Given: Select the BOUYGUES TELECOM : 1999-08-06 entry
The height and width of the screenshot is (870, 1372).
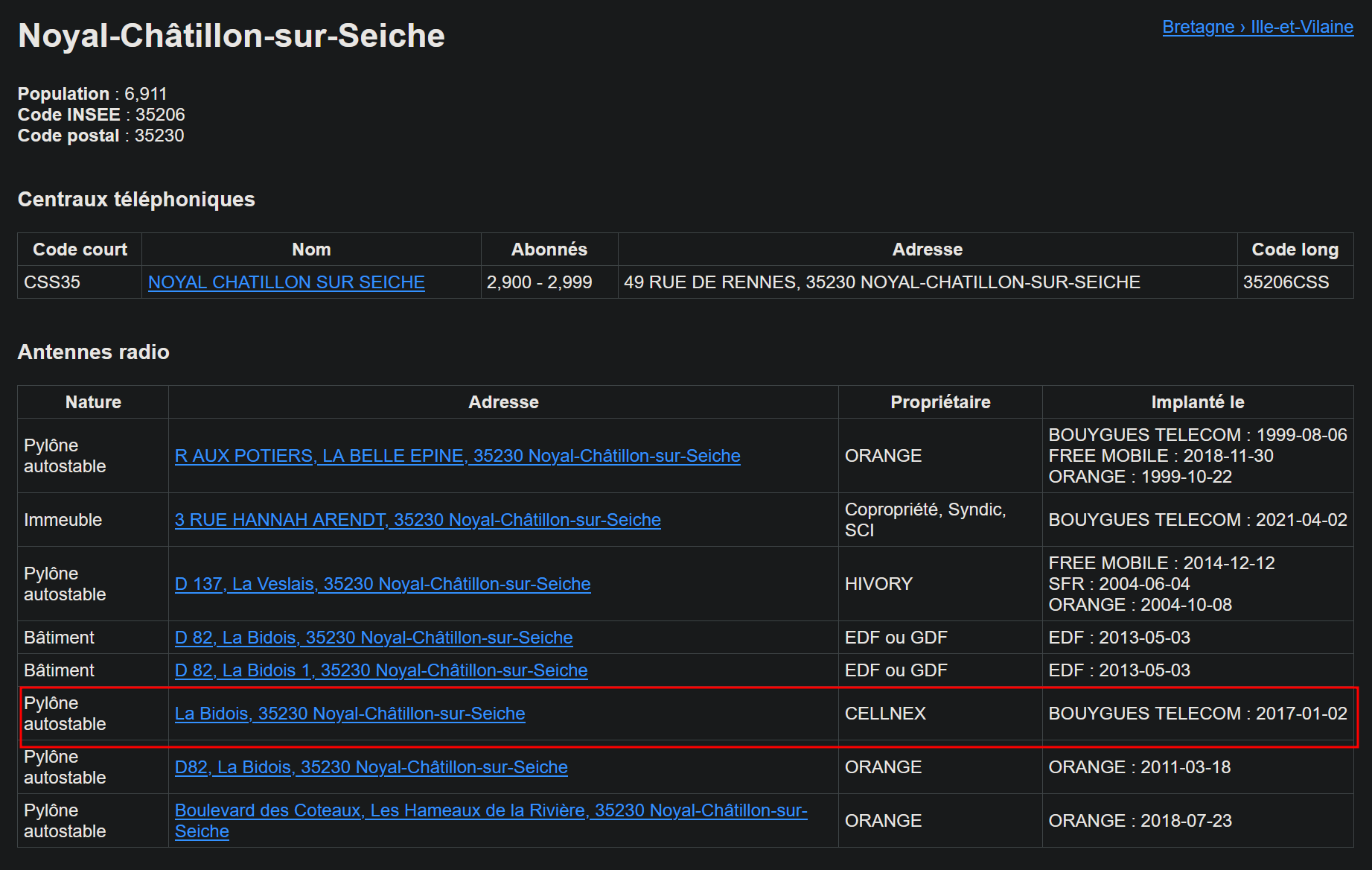Looking at the screenshot, I should coord(1198,435).
